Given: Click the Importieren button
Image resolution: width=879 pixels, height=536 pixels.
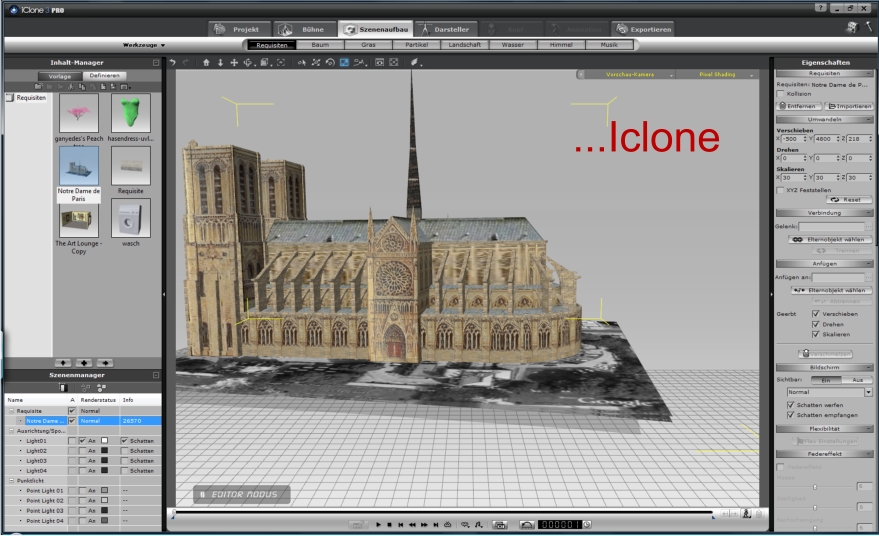Looking at the screenshot, I should pyautogui.click(x=849, y=106).
